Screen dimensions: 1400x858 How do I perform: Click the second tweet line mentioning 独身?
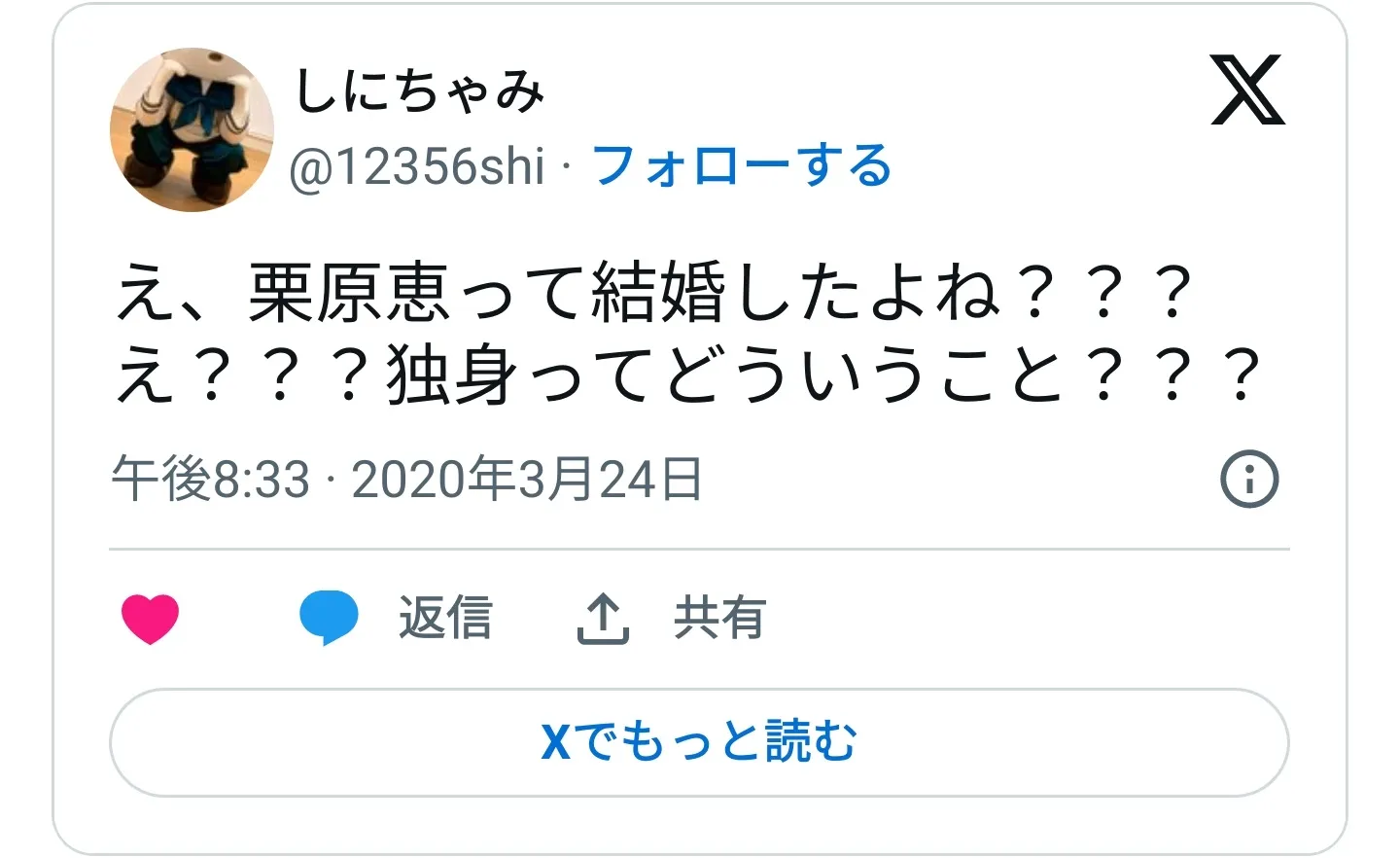tap(688, 375)
